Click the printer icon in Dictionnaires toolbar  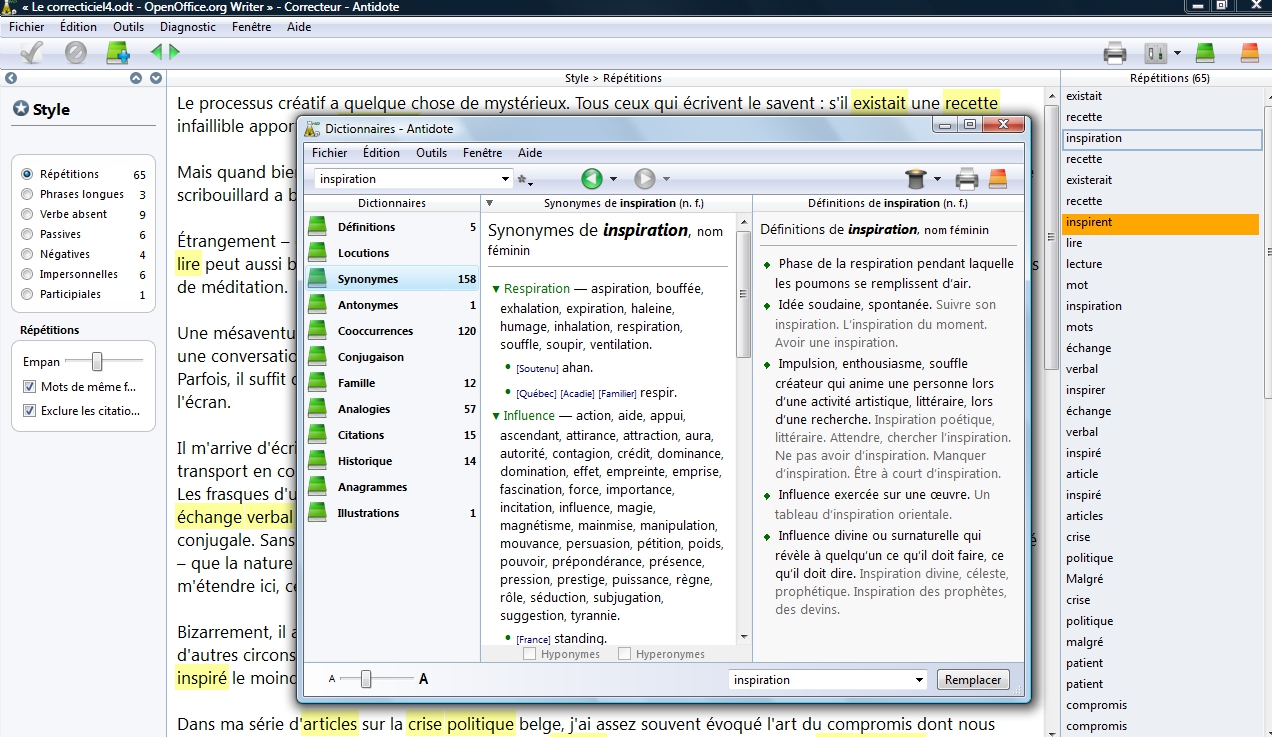(x=966, y=180)
